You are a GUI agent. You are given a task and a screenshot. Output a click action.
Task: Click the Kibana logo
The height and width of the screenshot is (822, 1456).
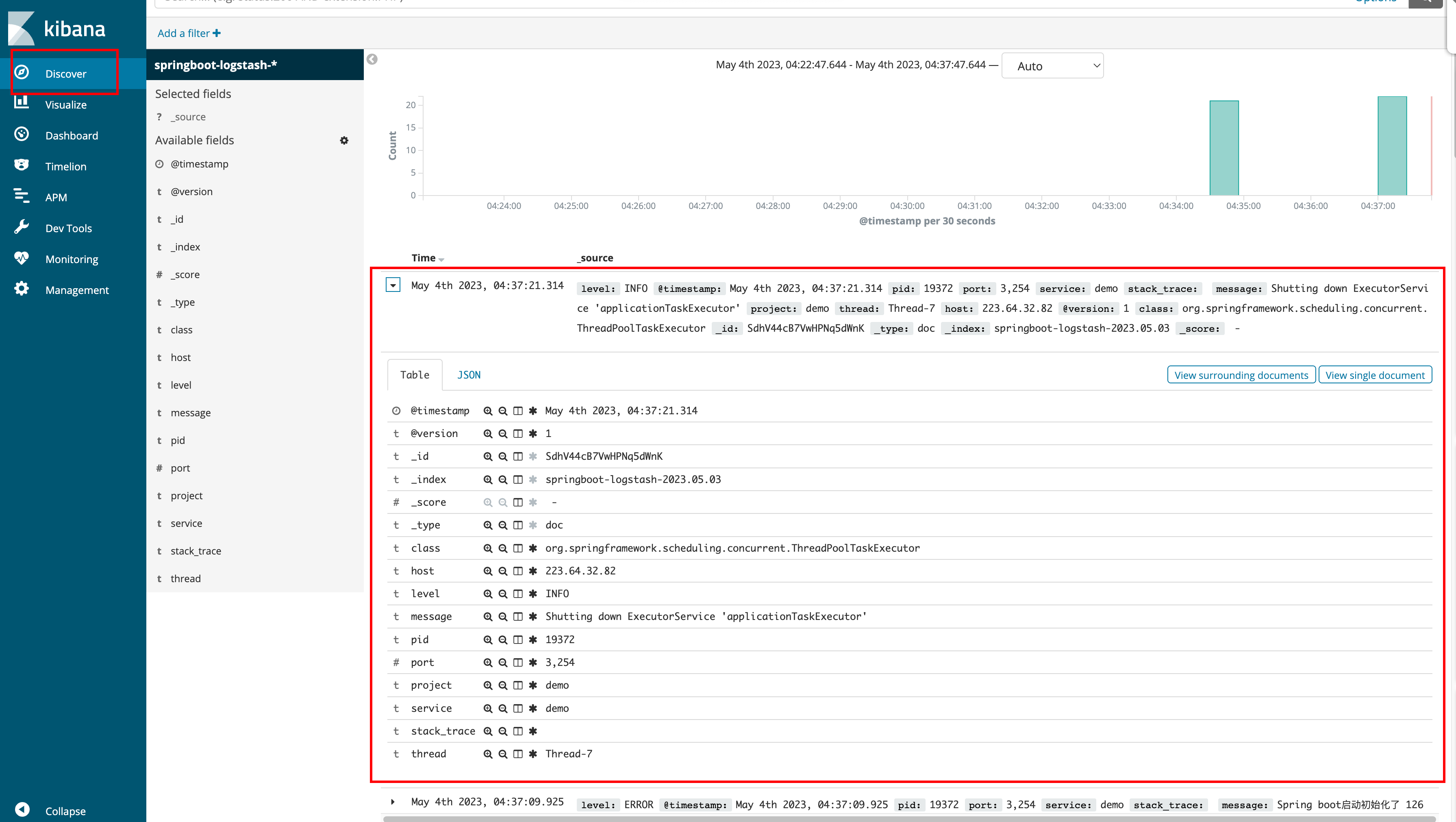[x=57, y=28]
